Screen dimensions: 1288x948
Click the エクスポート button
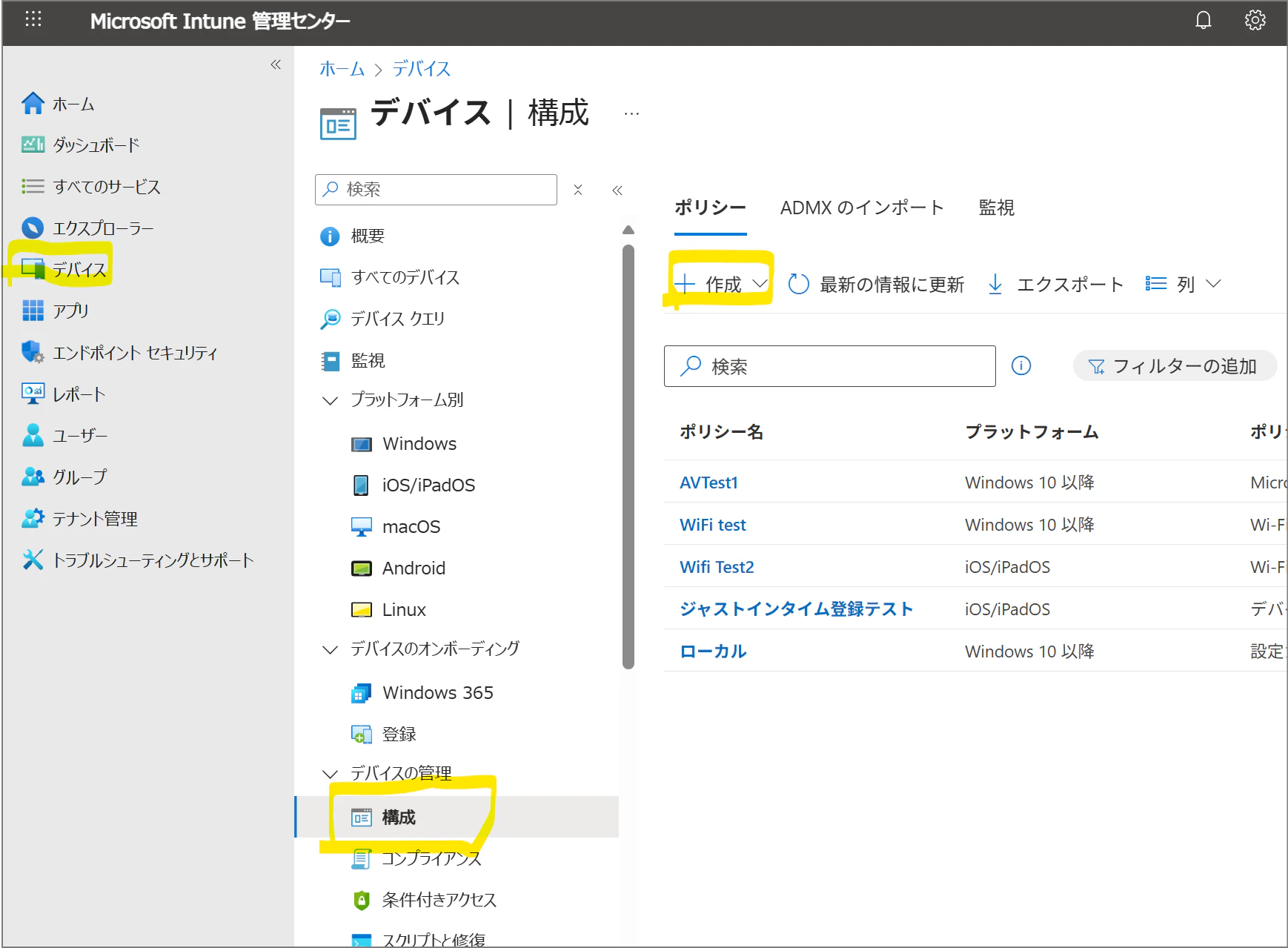[x=1056, y=284]
